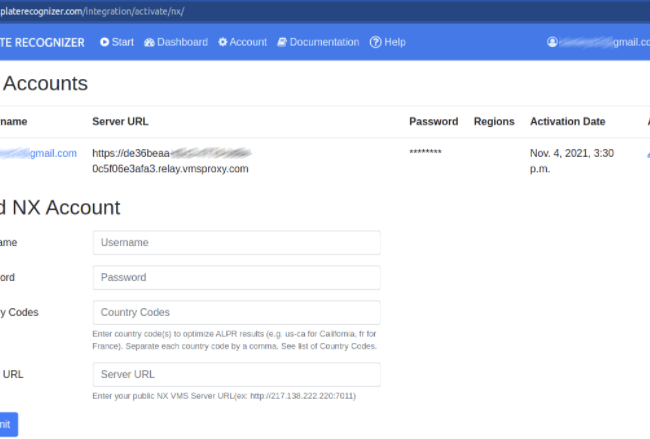Select the Server URL column header

120,121
